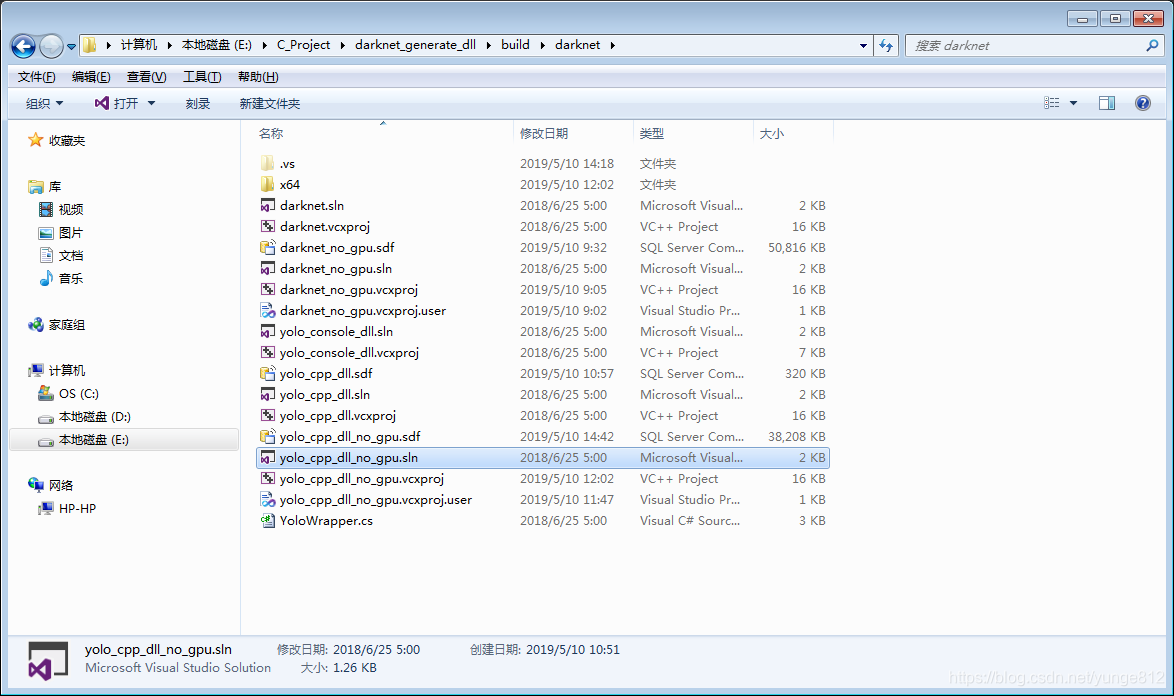Image resolution: width=1174 pixels, height=696 pixels.
Task: Click the yolo_console_dll.vcxproj file icon
Action: point(267,352)
